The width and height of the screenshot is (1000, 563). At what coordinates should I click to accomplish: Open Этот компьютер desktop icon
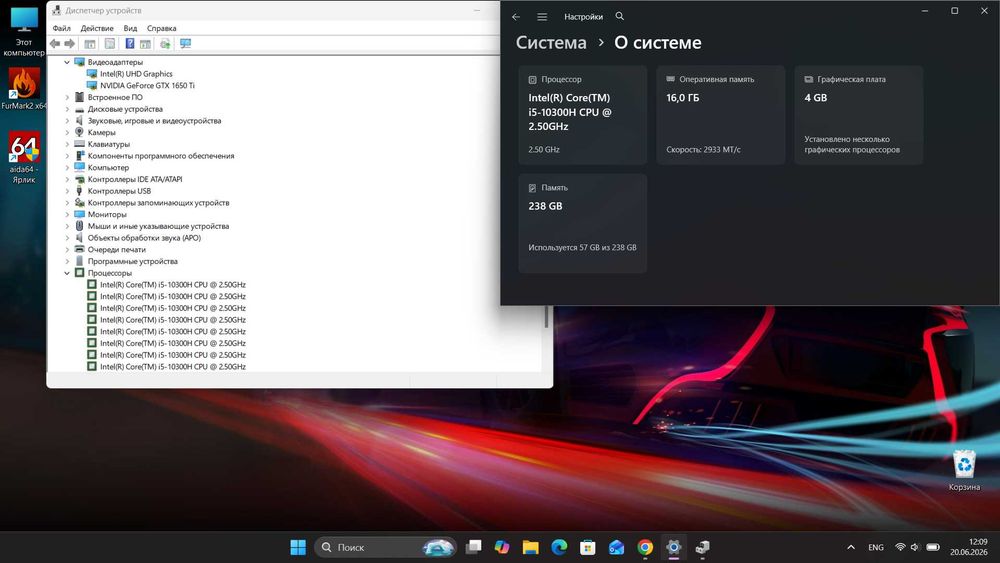click(x=24, y=31)
